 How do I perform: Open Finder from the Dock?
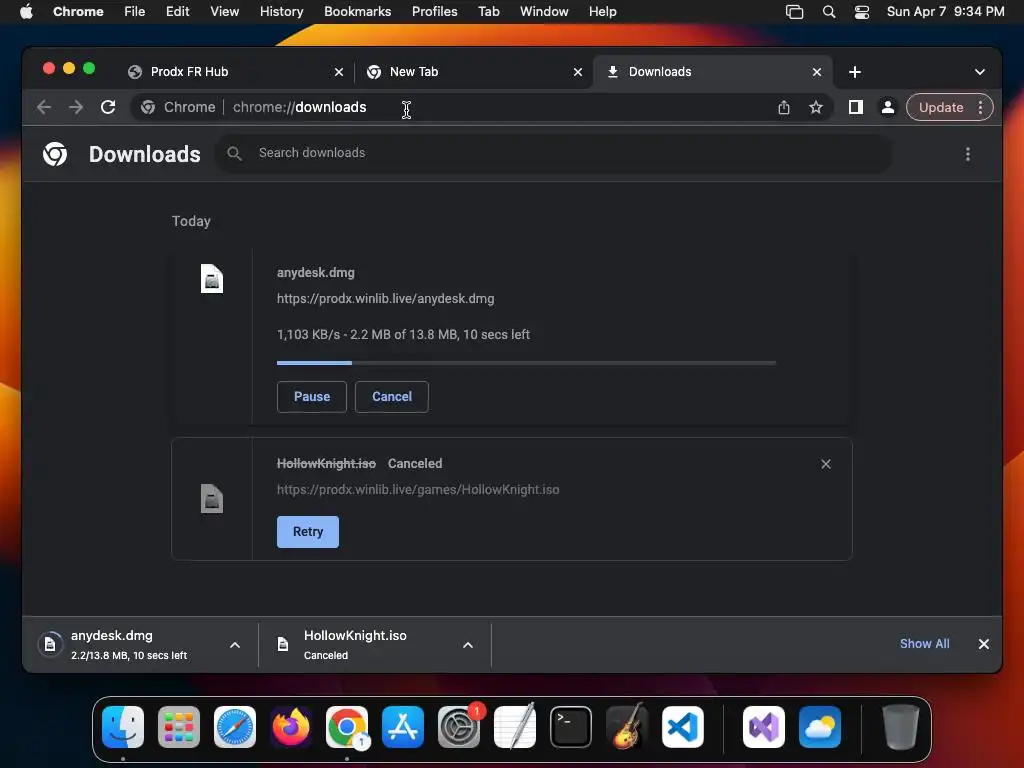point(123,727)
